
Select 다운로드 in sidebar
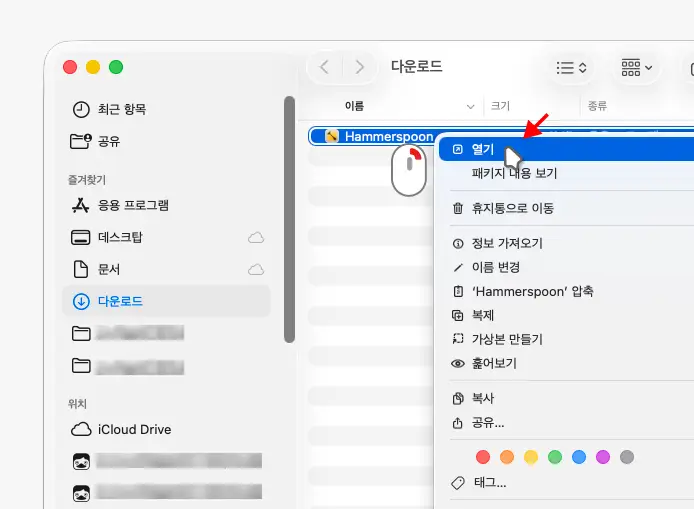coord(166,301)
